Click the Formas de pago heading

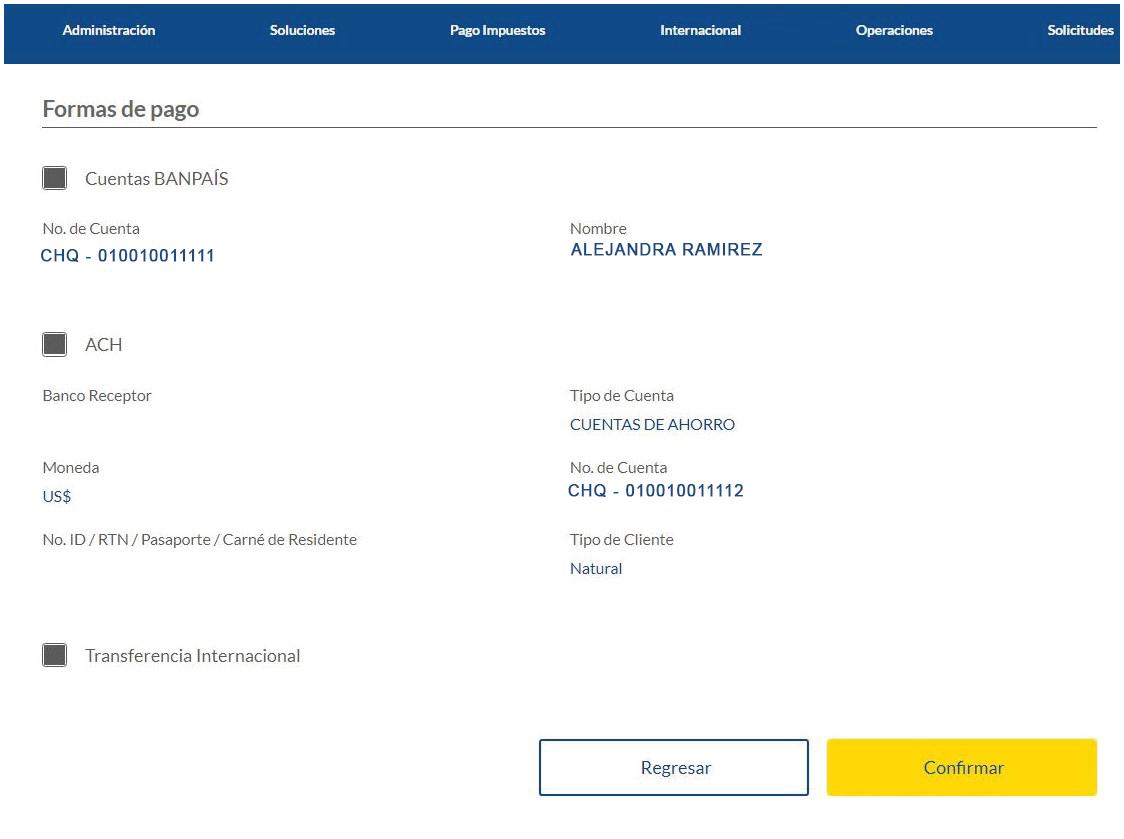121,109
